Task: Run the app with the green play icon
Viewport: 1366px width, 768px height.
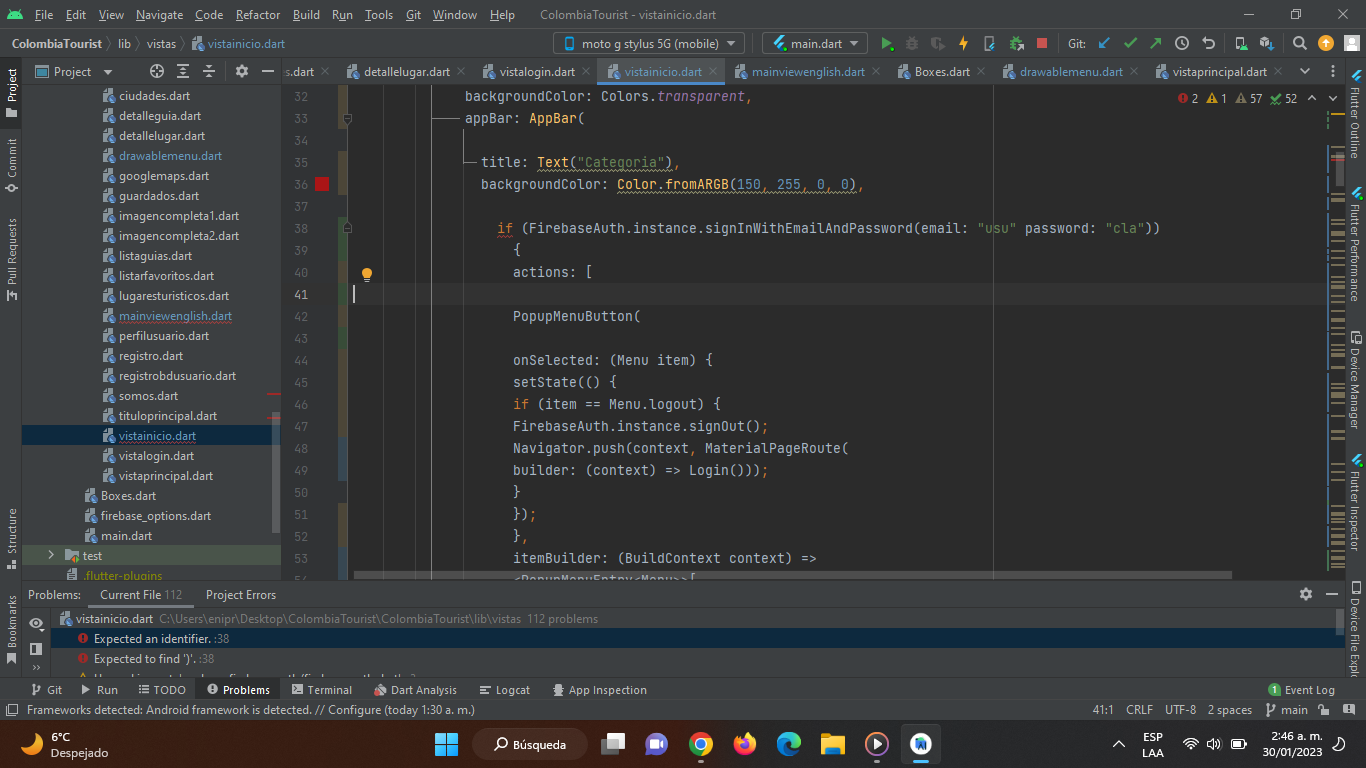Action: [x=886, y=44]
